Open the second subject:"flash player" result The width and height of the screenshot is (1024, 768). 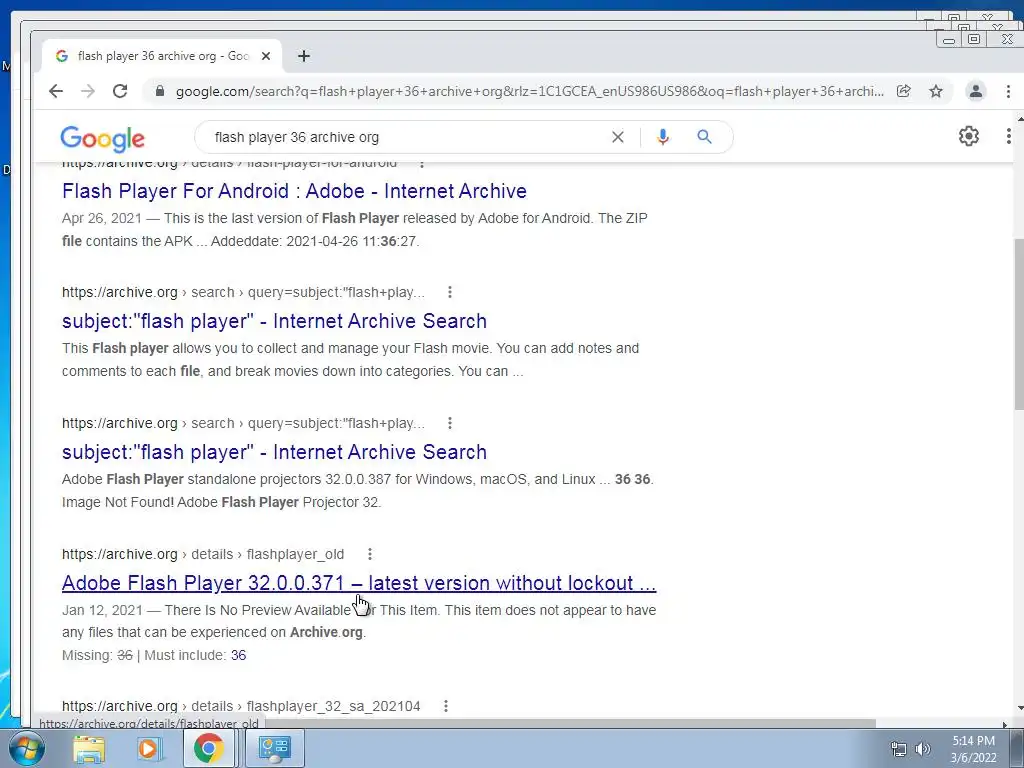pos(274,452)
